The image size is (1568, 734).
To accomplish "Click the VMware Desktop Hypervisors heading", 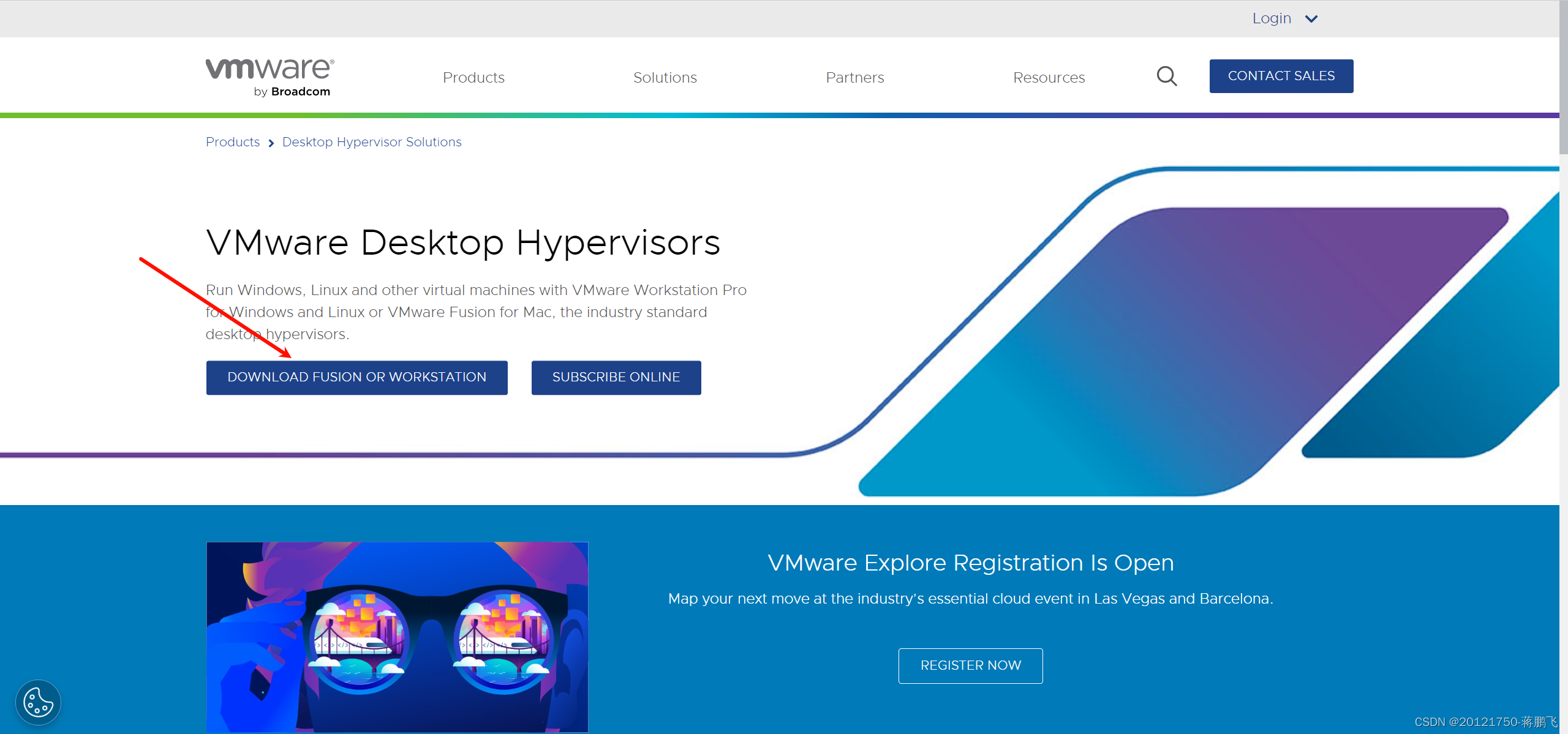I will pos(463,242).
